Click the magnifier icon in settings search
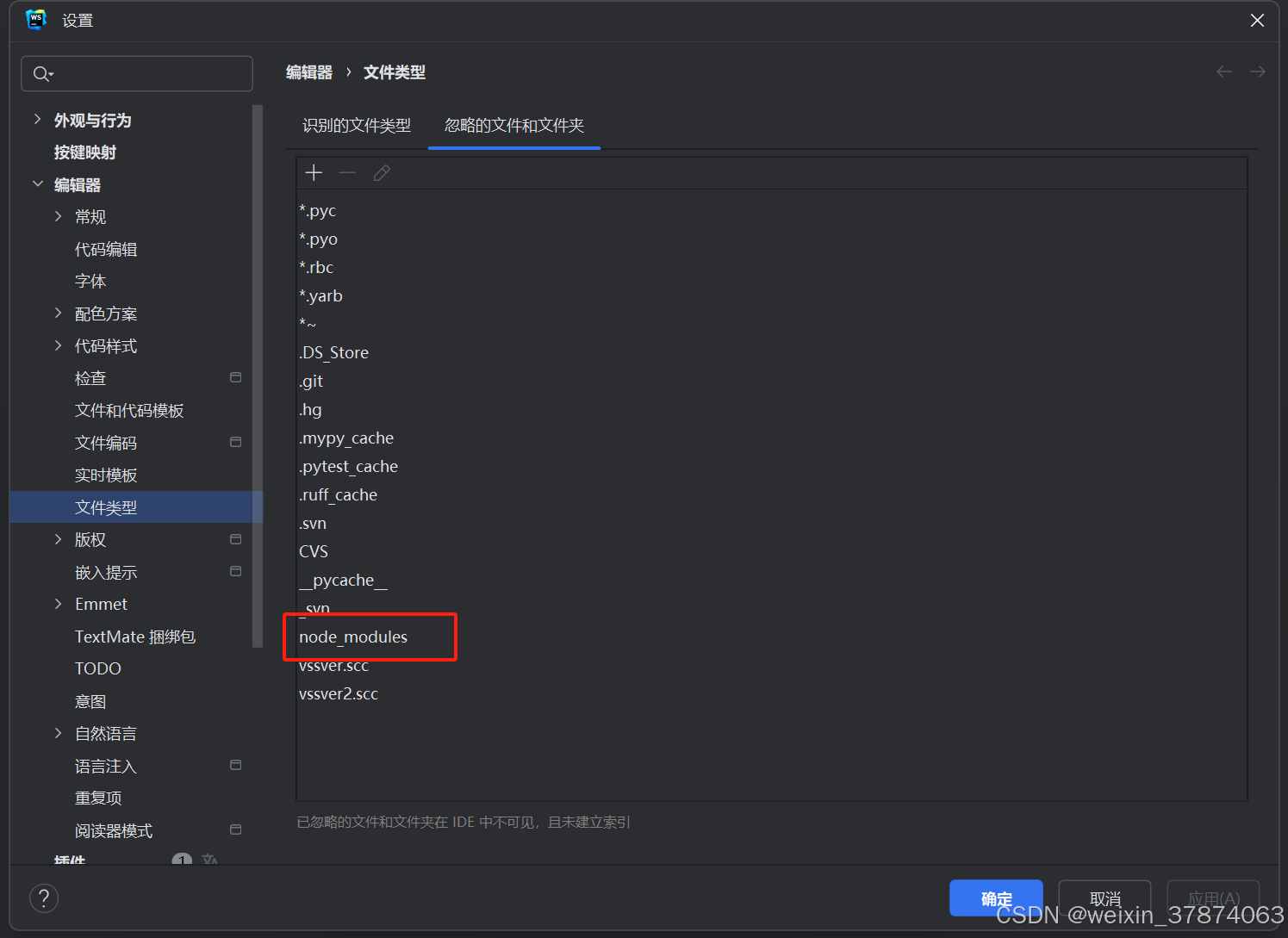 (x=42, y=73)
